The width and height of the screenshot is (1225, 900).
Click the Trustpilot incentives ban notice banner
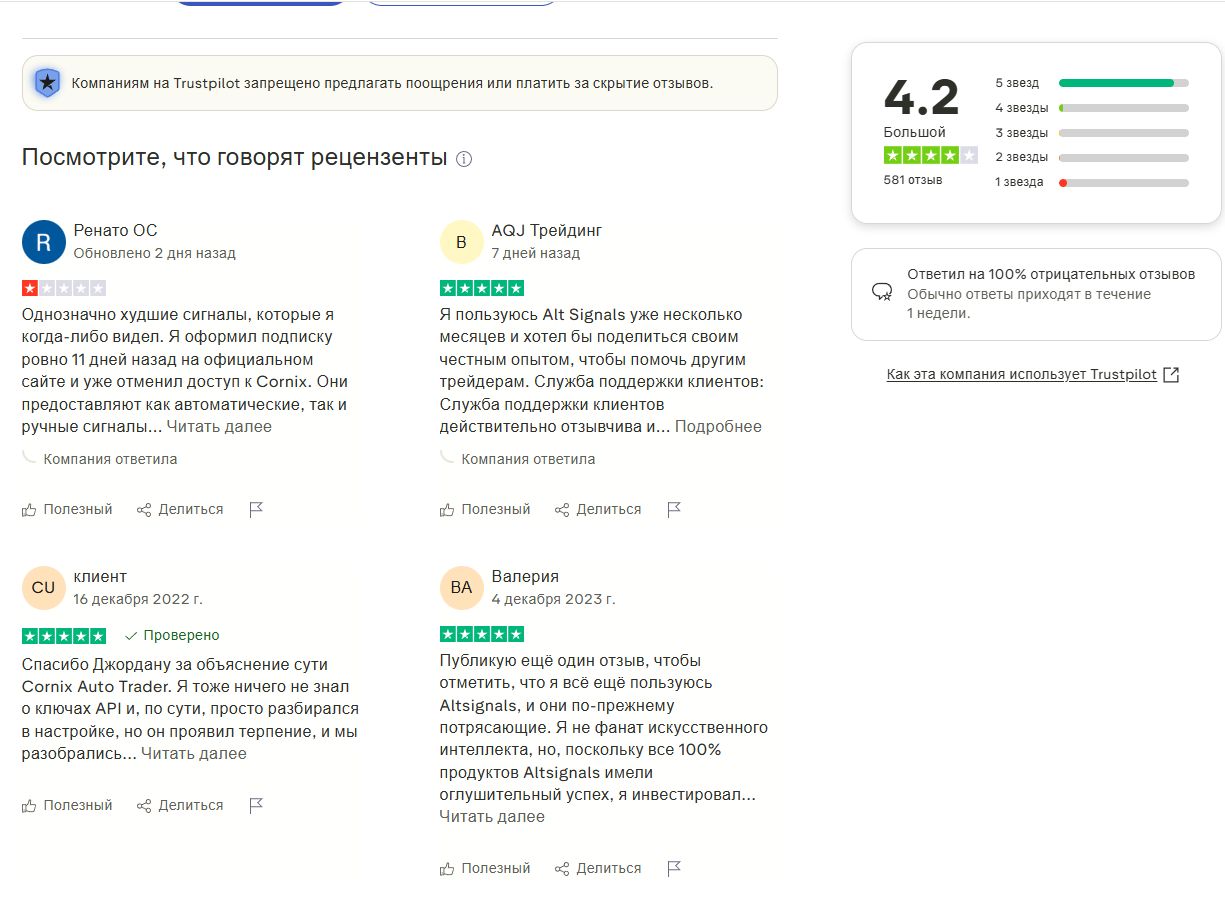[x=400, y=83]
